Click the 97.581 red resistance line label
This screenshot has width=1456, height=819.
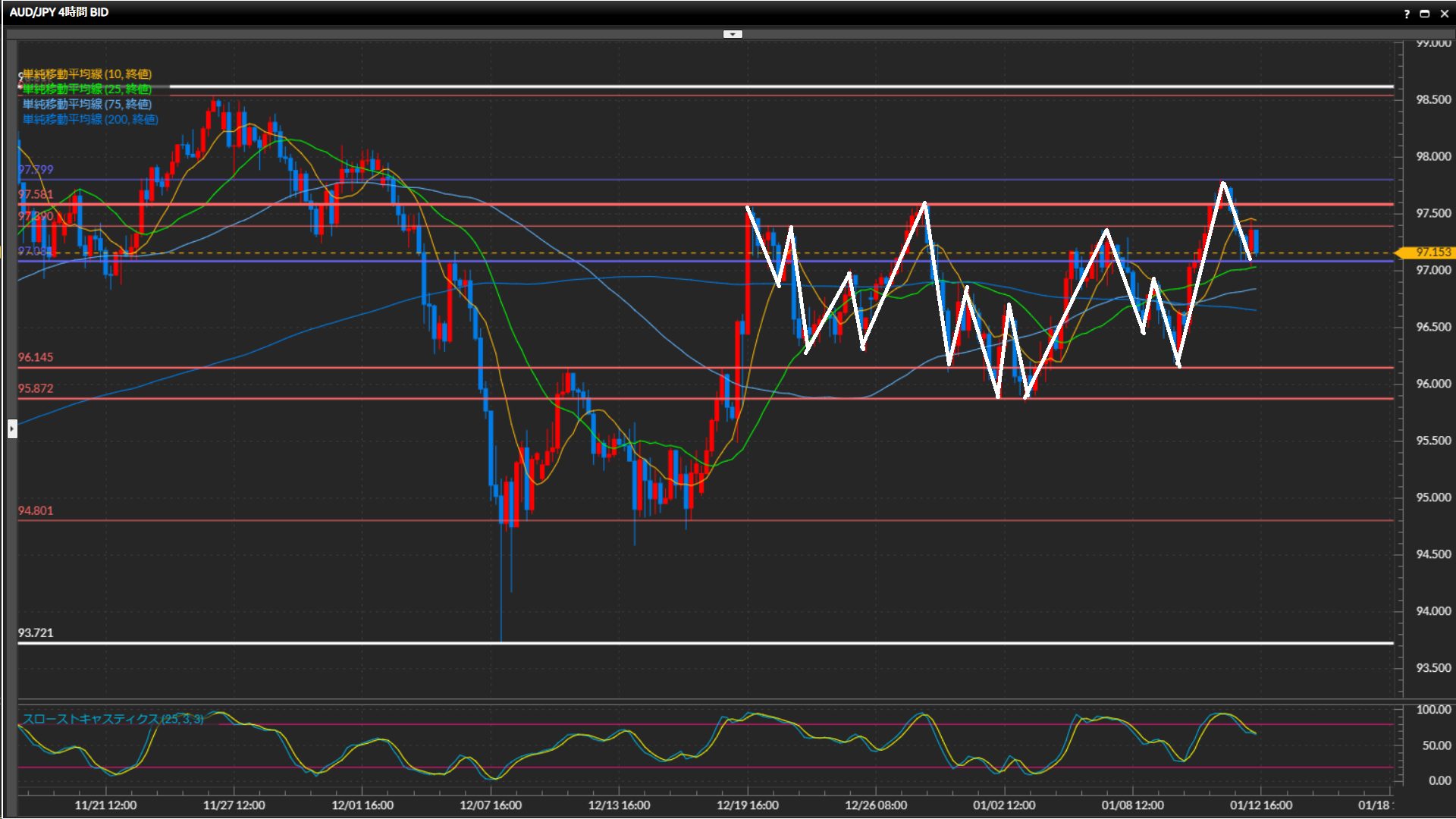[36, 195]
